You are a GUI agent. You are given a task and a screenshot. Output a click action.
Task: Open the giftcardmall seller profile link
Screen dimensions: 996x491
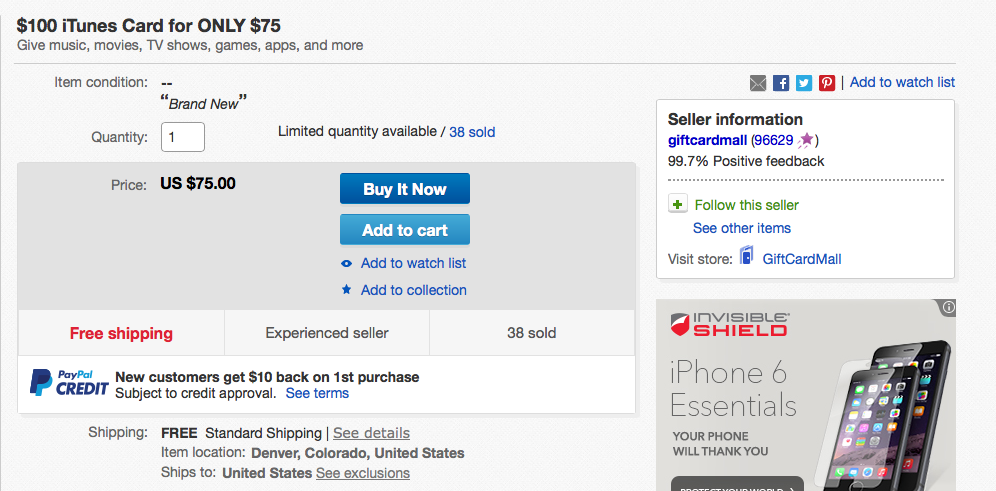pyautogui.click(x=707, y=140)
